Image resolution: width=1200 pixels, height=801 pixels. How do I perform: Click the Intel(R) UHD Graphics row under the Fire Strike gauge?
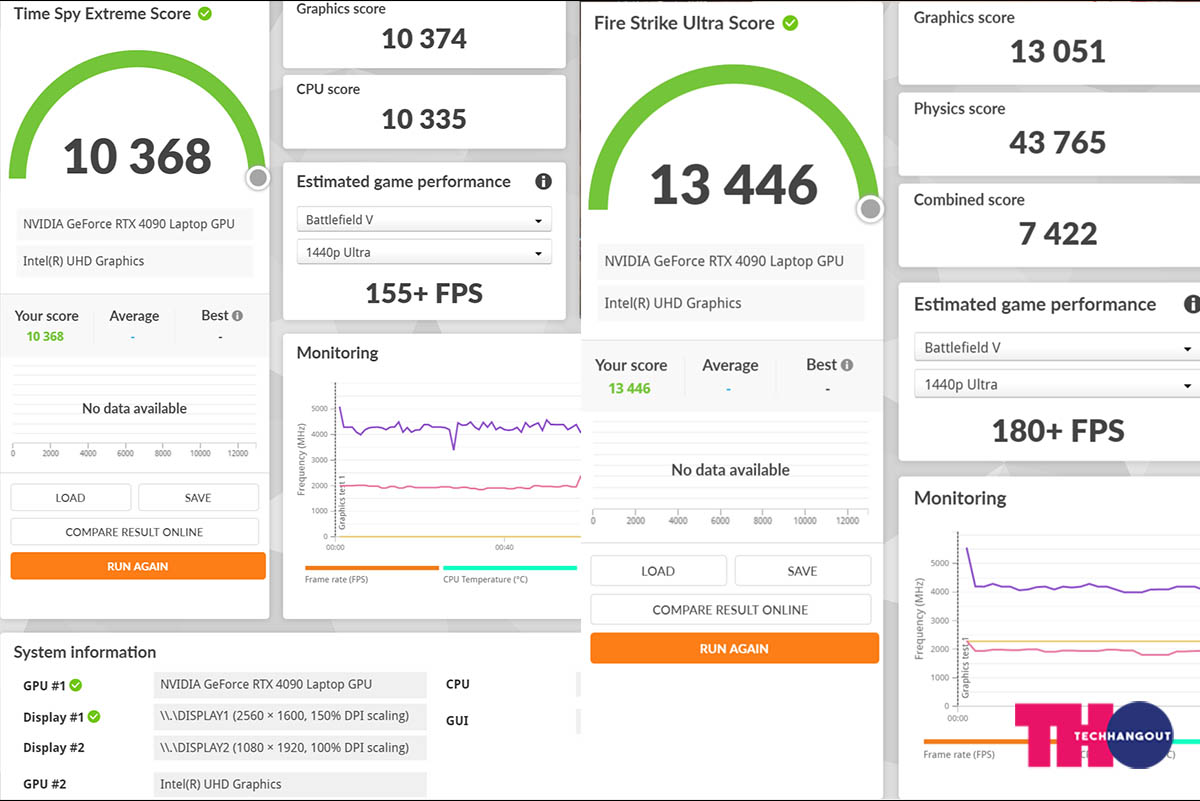731,303
